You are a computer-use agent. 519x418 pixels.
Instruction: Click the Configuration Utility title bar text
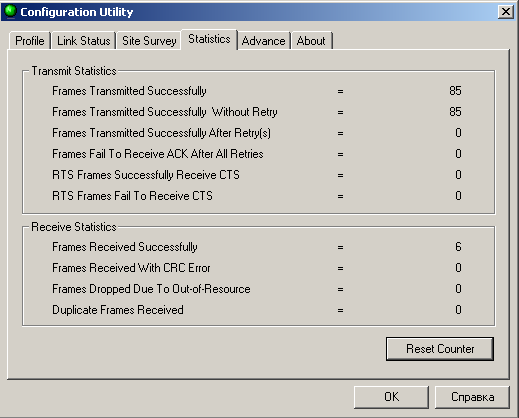click(x=77, y=12)
